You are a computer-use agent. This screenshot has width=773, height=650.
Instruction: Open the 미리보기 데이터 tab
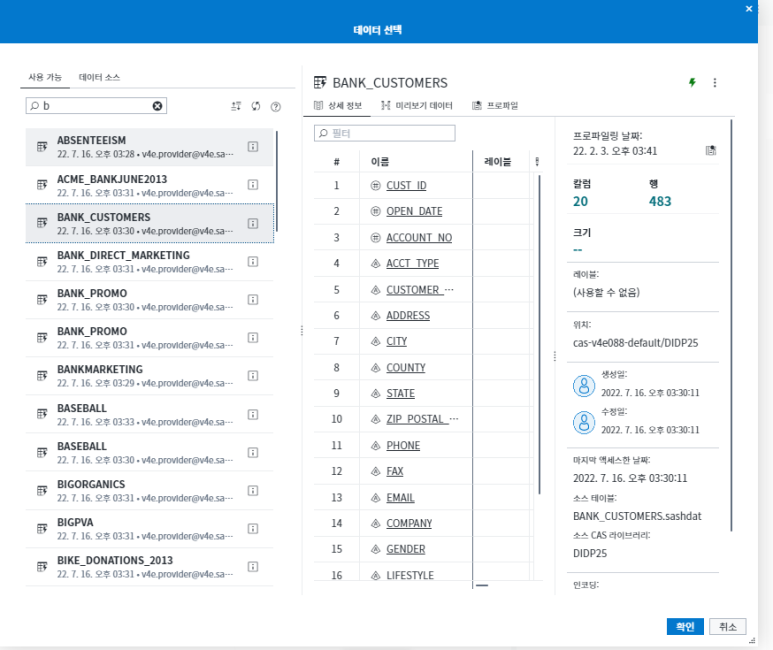(416, 105)
